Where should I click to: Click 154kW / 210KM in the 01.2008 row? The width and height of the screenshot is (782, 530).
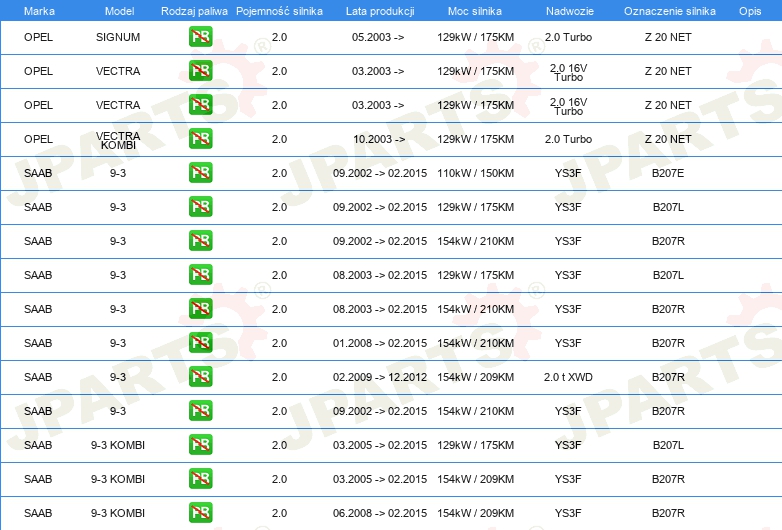click(475, 343)
